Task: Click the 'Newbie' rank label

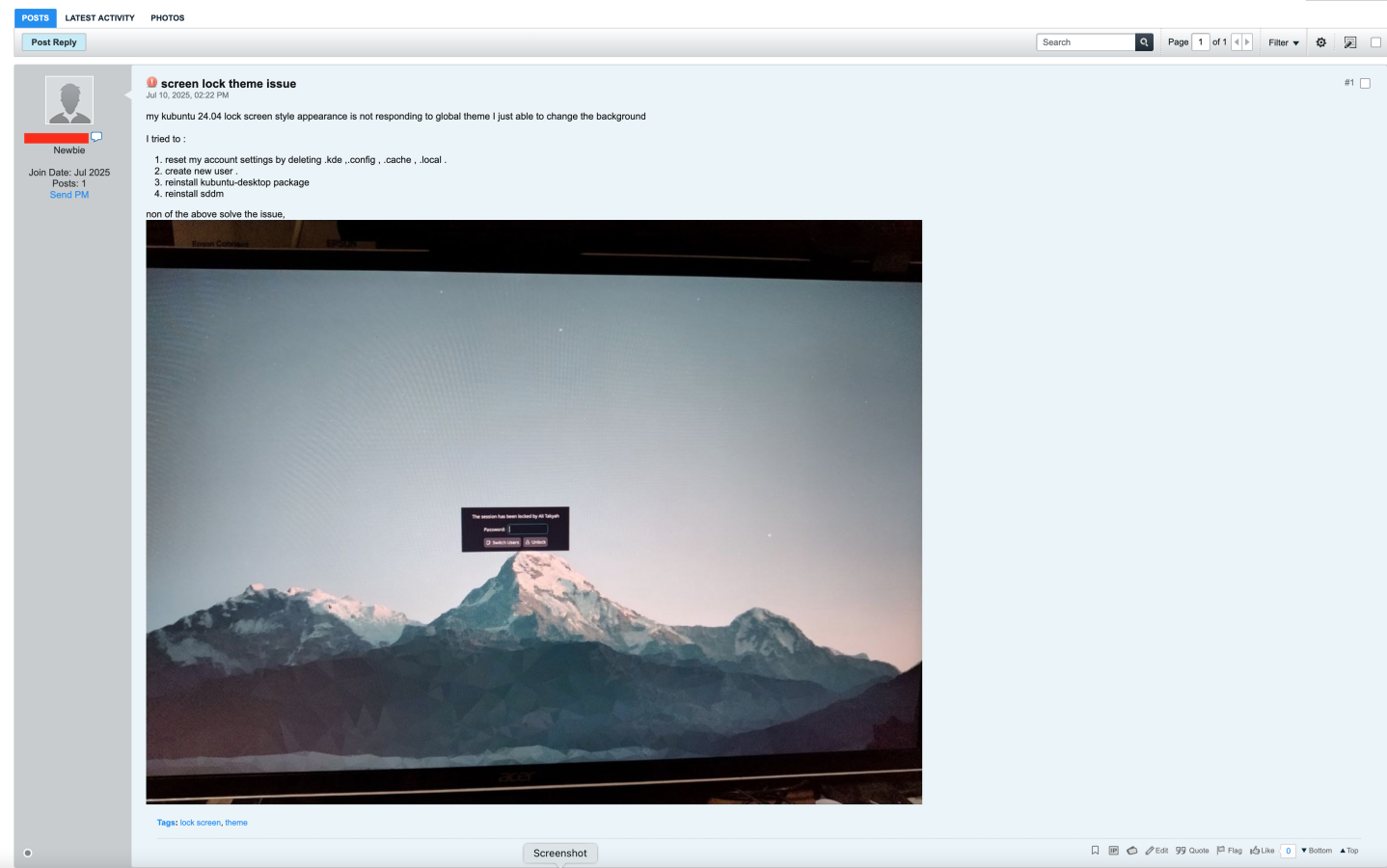Action: 69,150
